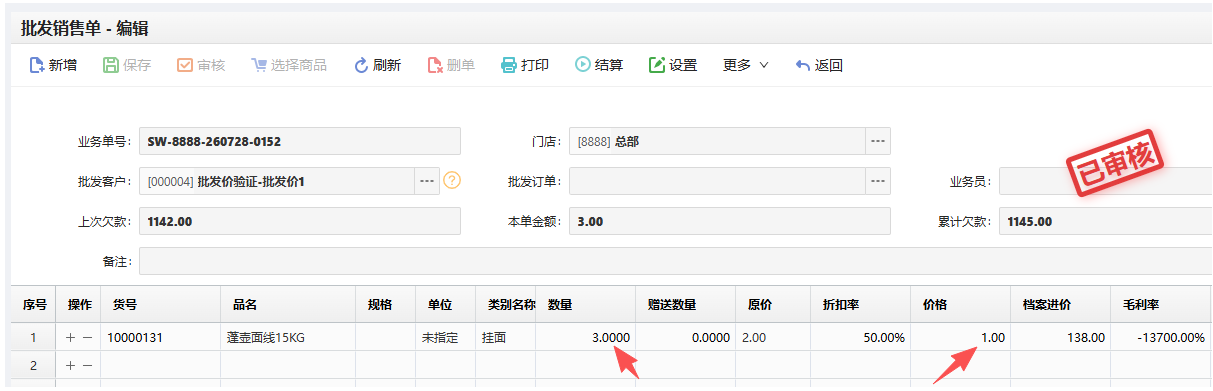The width and height of the screenshot is (1213, 391).
Task: Click the 单位 column header
Action: [445, 304]
